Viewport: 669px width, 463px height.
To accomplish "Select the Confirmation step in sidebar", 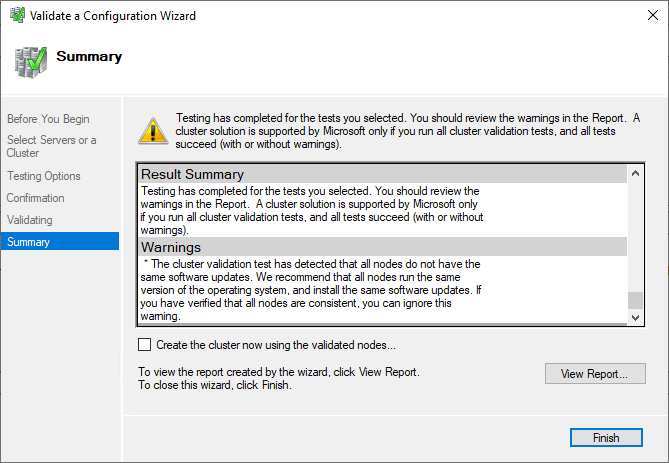I will 36,198.
